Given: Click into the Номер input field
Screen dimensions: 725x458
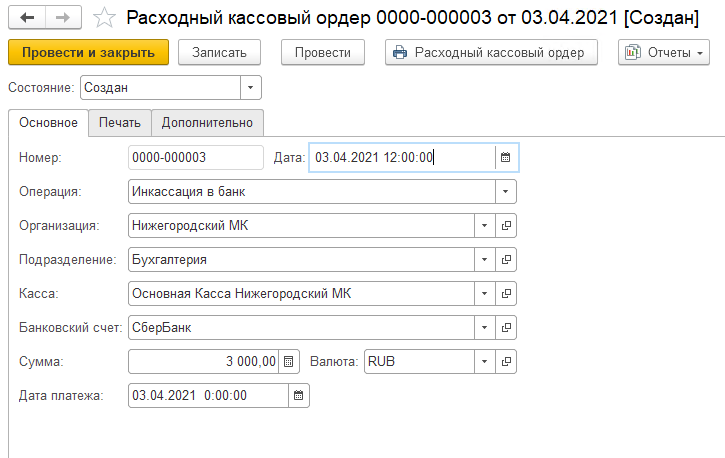Looking at the screenshot, I should coord(196,157).
